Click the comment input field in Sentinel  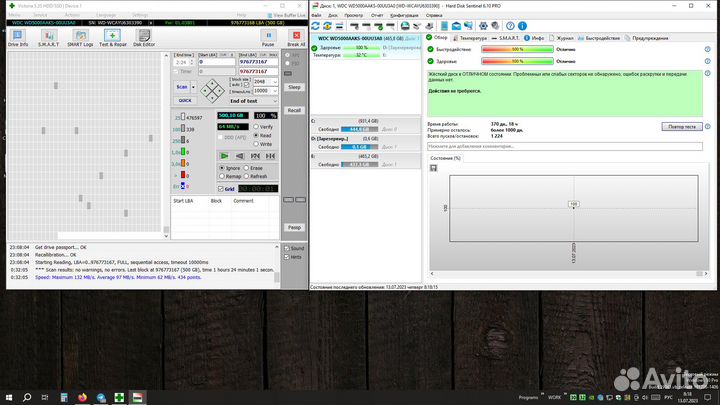coord(565,146)
